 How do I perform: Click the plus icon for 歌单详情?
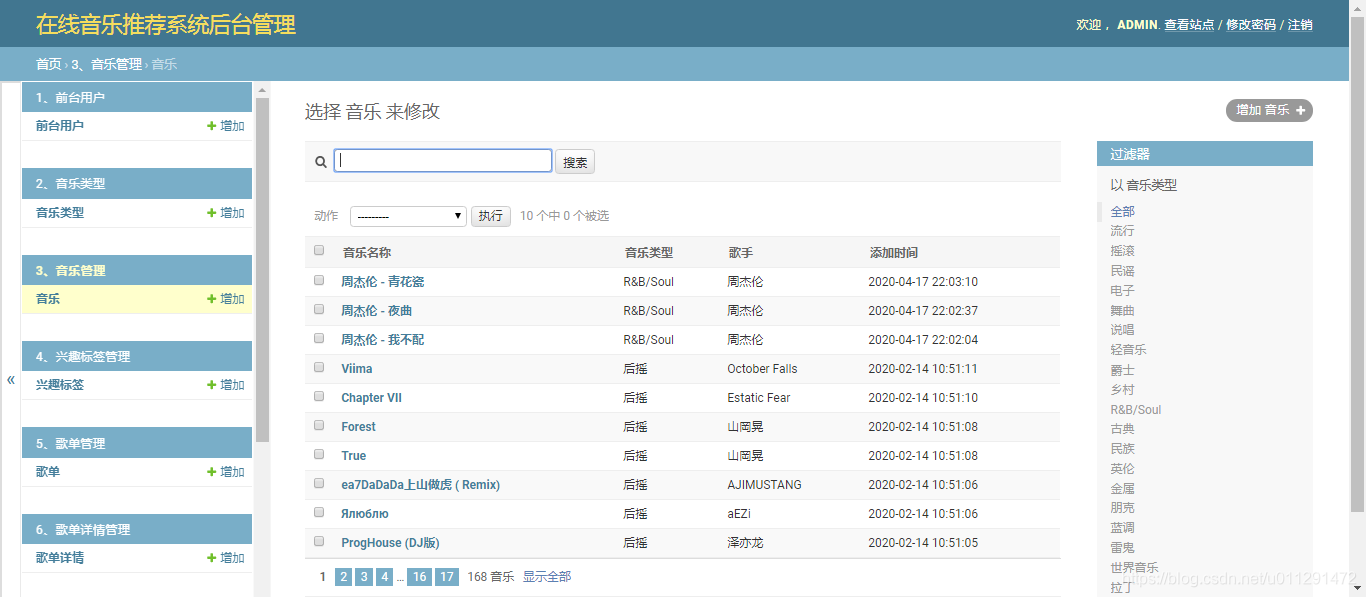click(x=212, y=558)
